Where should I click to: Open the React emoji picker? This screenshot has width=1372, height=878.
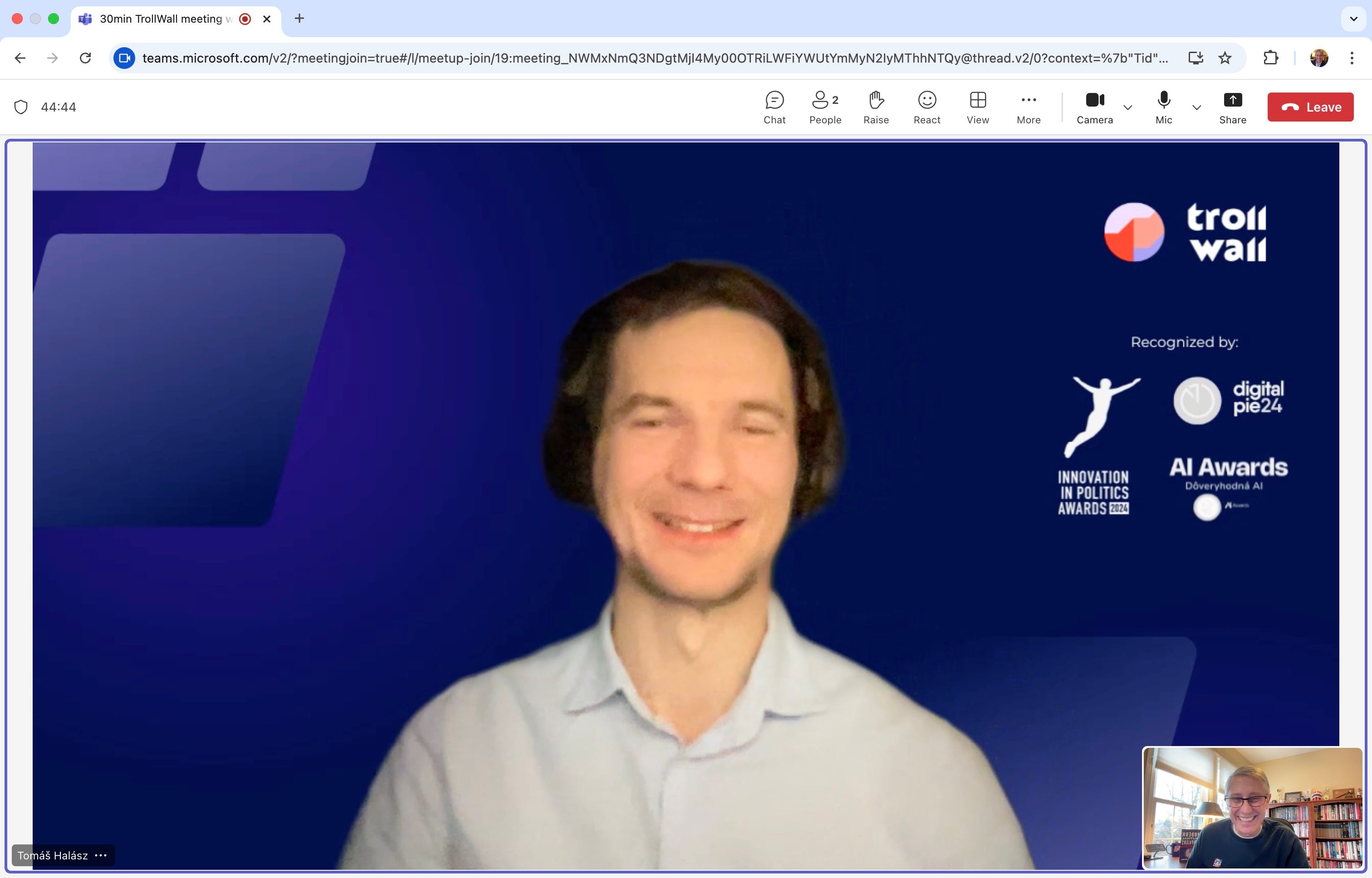click(926, 107)
